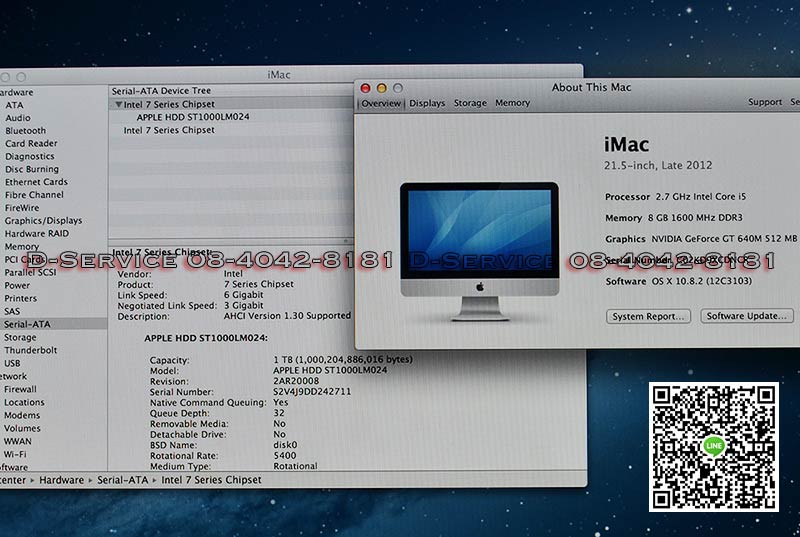The height and width of the screenshot is (537, 800).
Task: Select Wi-Fi in the sidebar
Action: coord(15,454)
